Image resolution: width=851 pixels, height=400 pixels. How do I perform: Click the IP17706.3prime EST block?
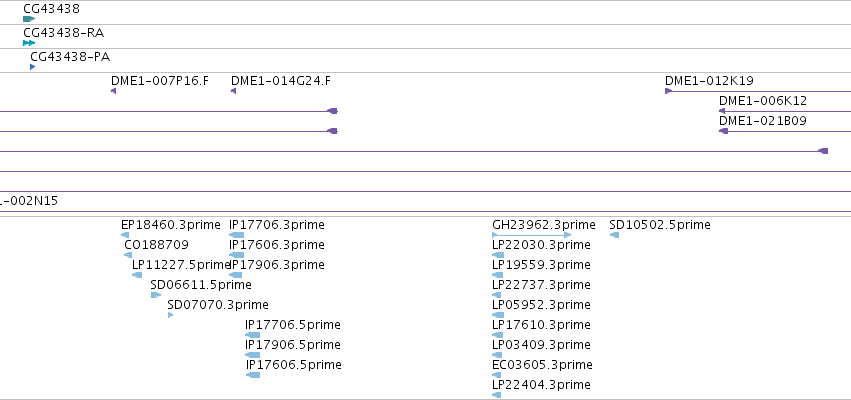(236, 235)
